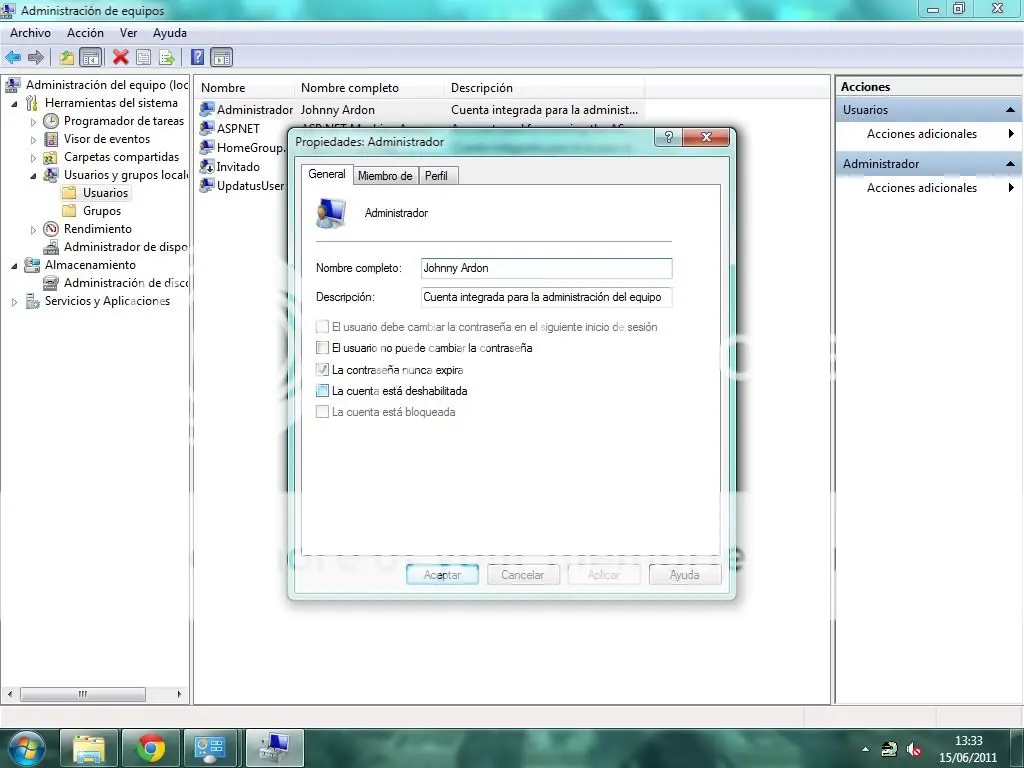The image size is (1024, 768).
Task: Switch to the 'Miembro de' tab
Action: click(x=385, y=176)
